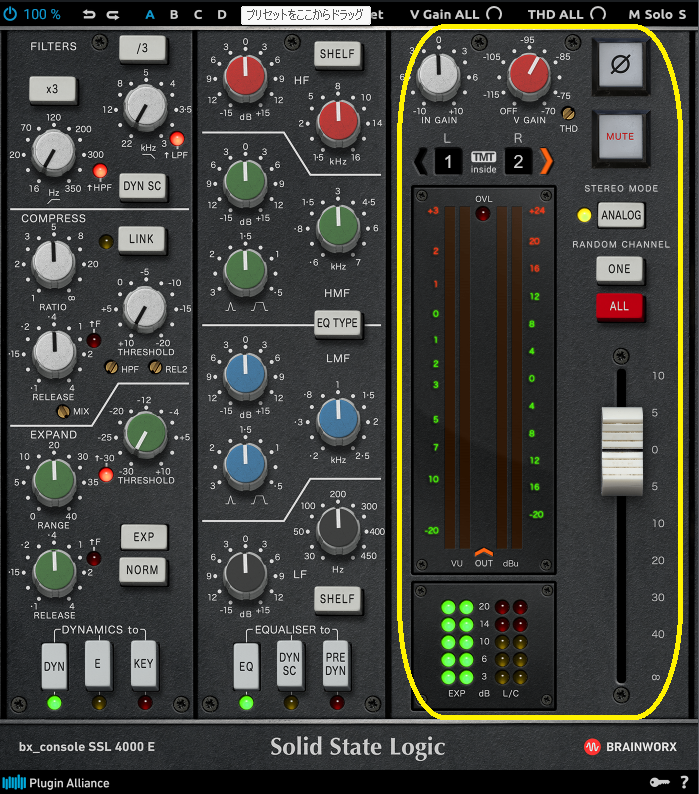Click the REL2 screw control
This screenshot has height=794, width=699.
point(156,367)
